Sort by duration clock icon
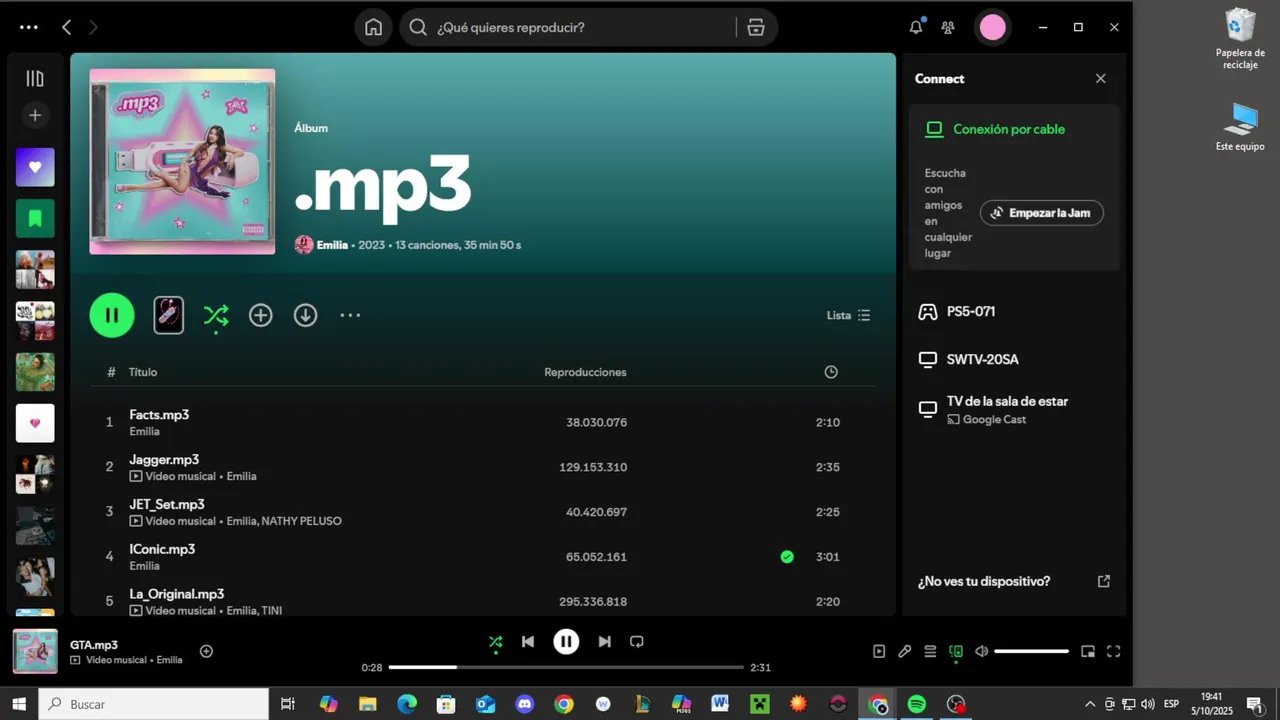The image size is (1280, 720). pyautogui.click(x=831, y=372)
